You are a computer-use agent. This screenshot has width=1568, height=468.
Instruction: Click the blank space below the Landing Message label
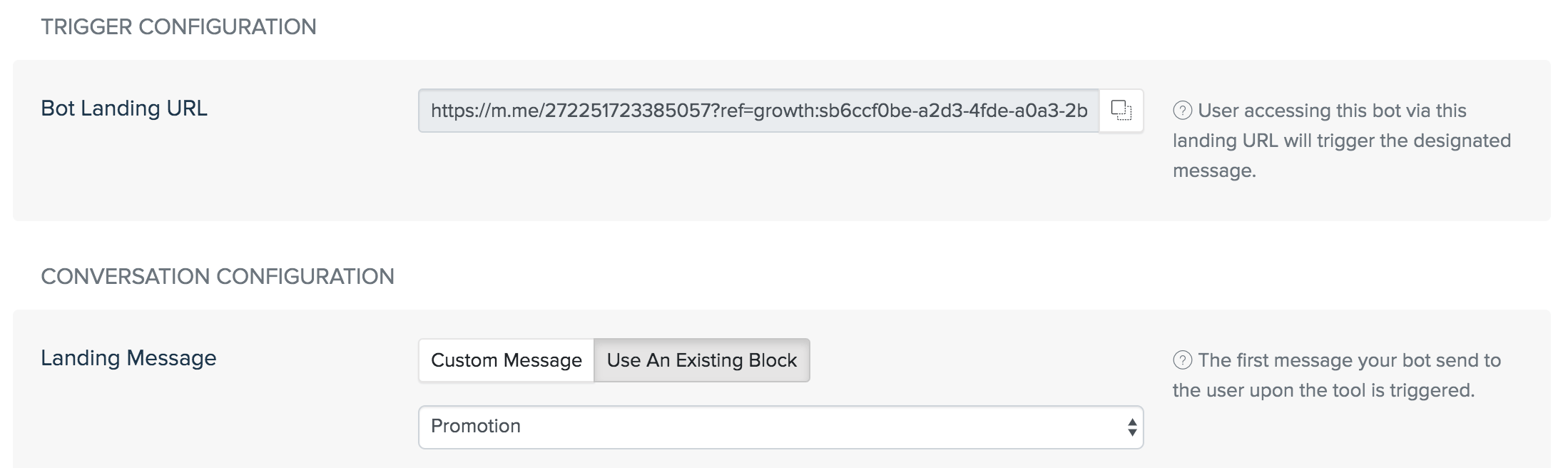(214, 421)
